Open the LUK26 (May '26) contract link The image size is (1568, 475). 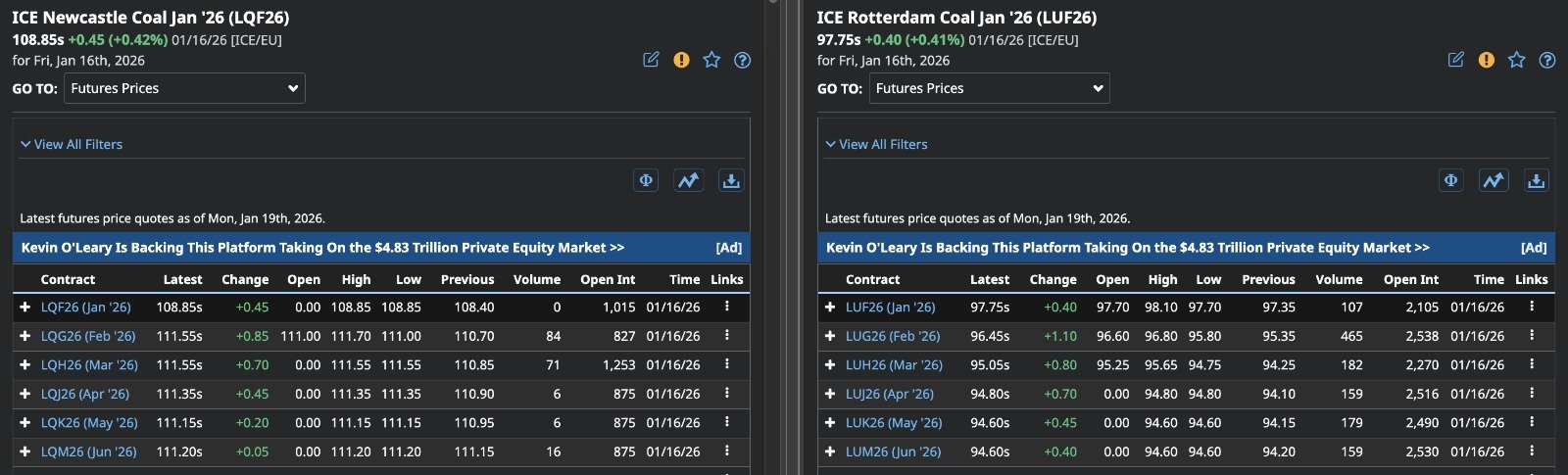point(893,423)
